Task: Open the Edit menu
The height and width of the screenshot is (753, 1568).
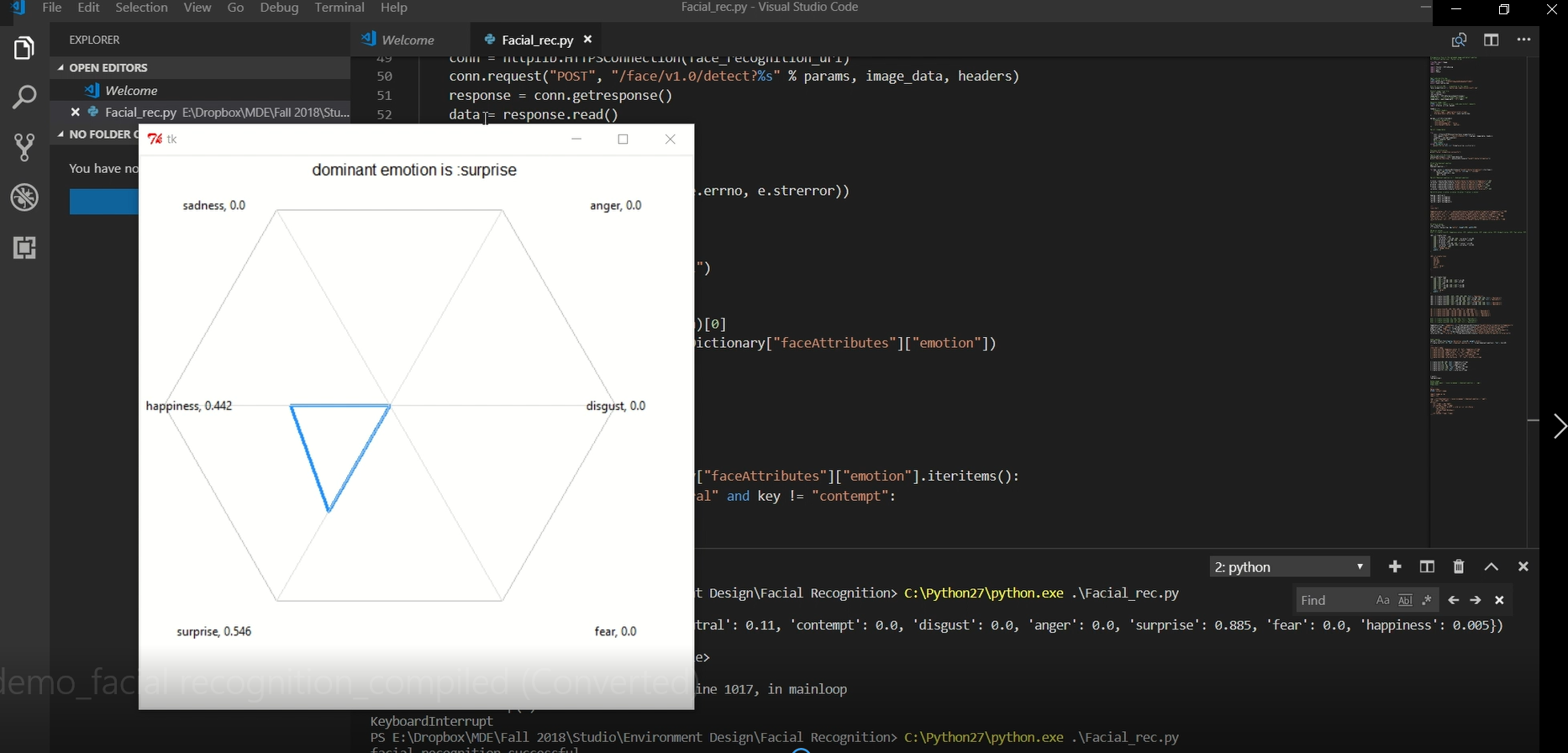Action: coord(89,8)
